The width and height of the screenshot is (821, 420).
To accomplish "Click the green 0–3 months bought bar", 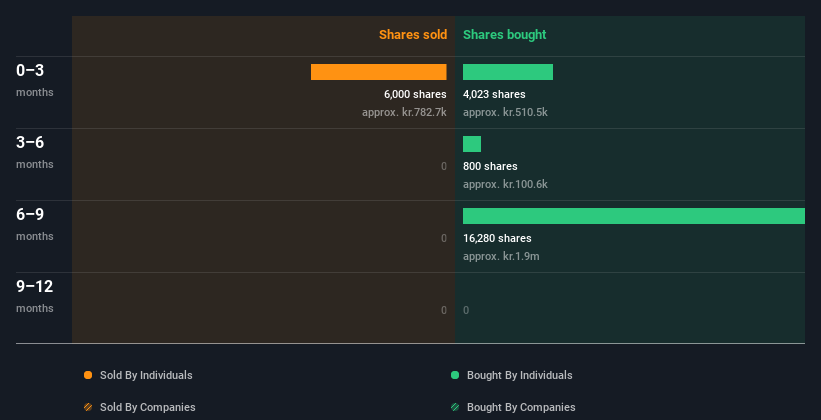I will point(508,72).
